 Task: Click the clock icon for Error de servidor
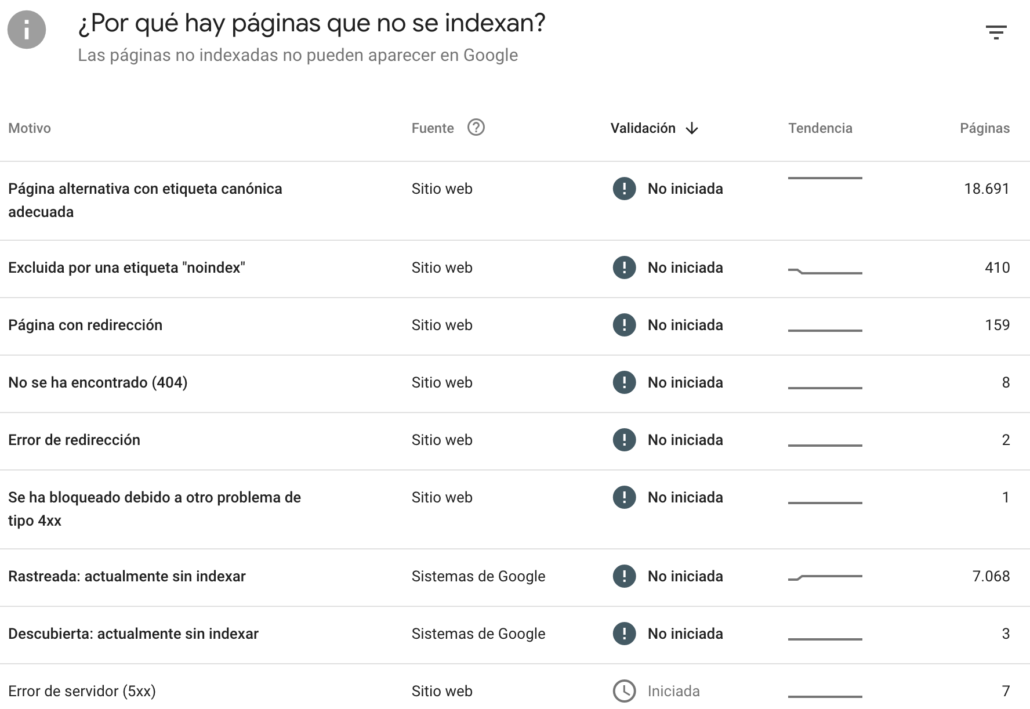click(624, 691)
